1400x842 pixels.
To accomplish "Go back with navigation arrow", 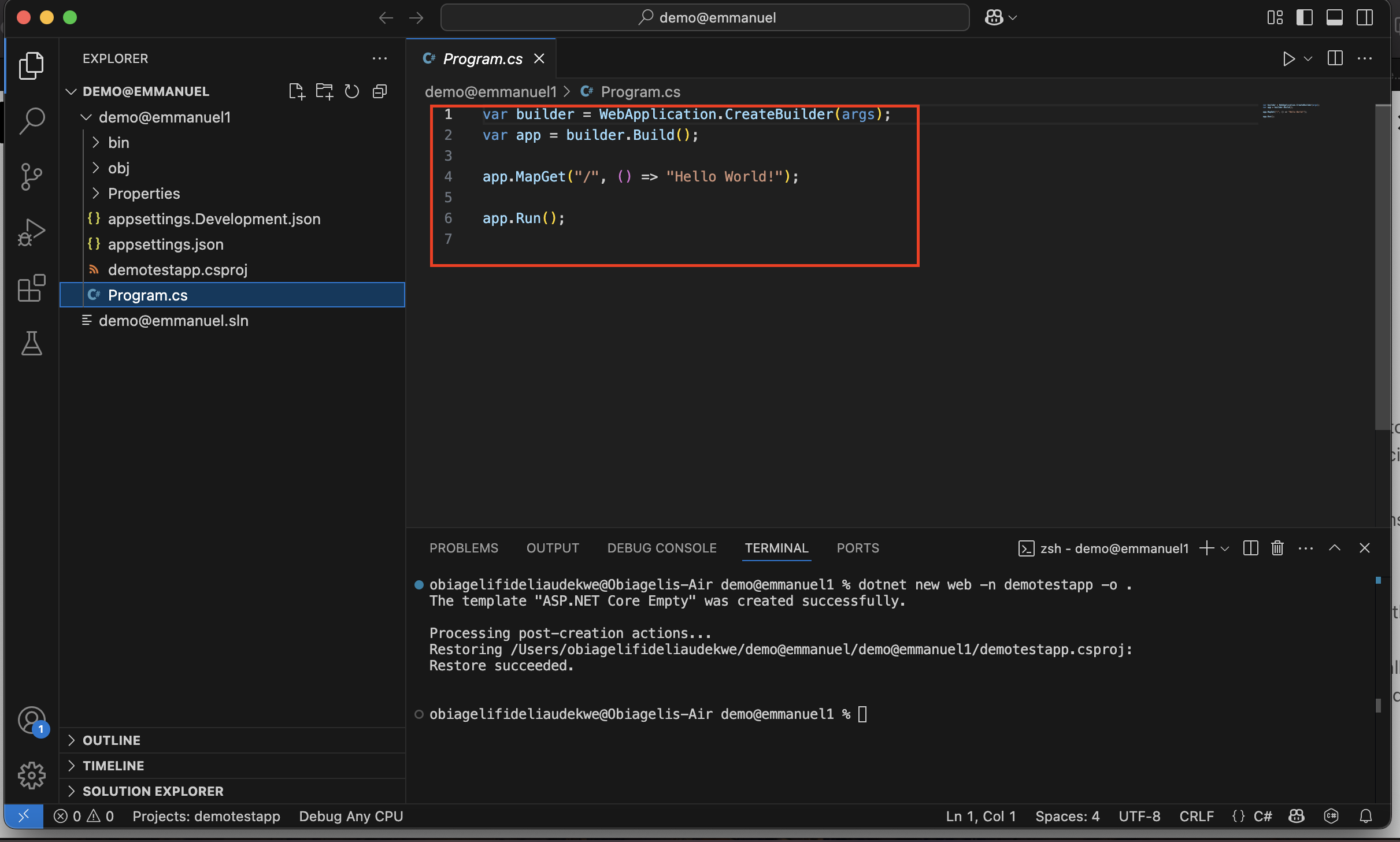I will [x=386, y=18].
